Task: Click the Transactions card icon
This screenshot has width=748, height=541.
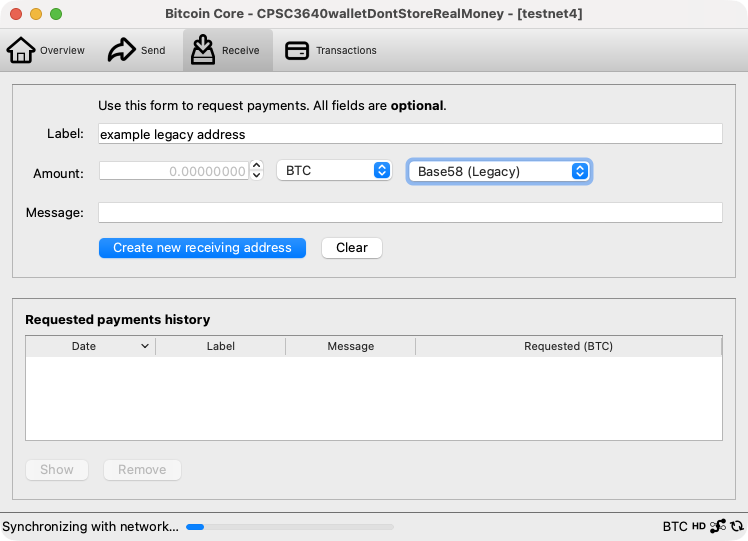Action: pos(297,51)
